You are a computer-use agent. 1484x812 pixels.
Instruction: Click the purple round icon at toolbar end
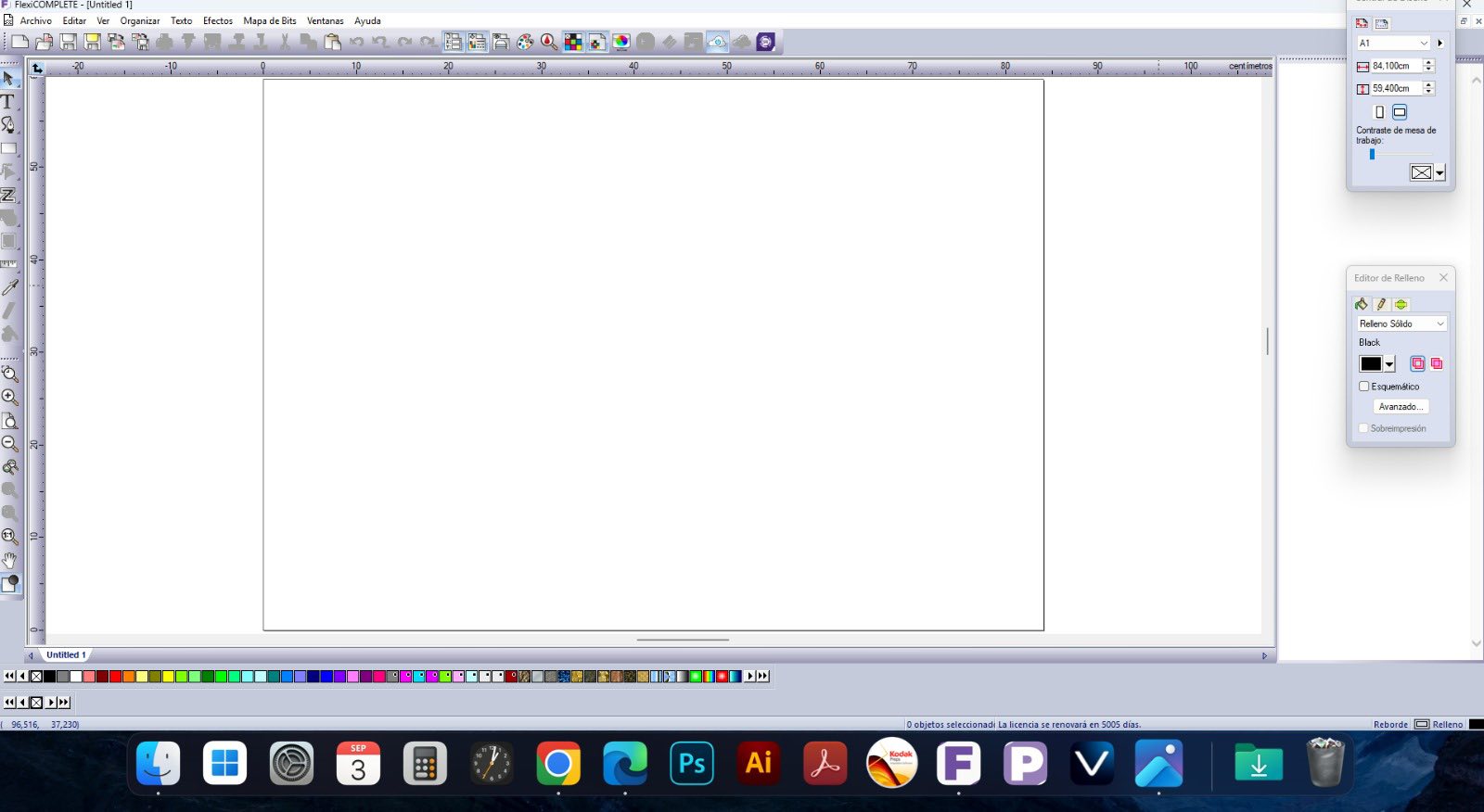[x=765, y=42]
